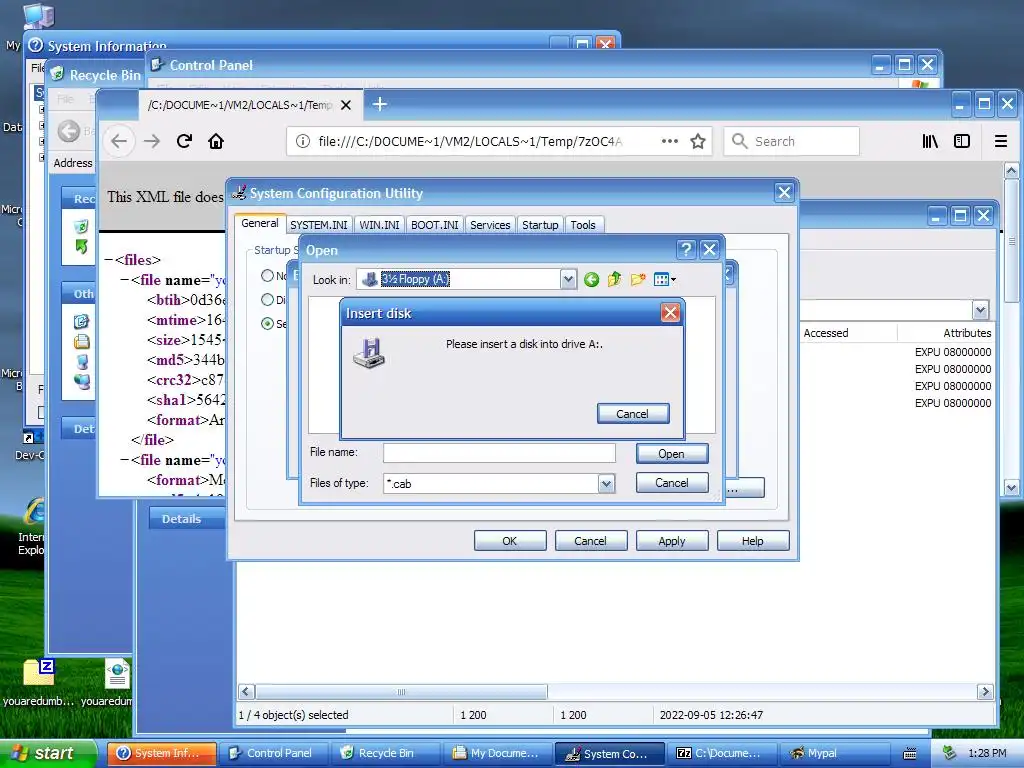
Task: Click Apply in System Configuration Utility
Action: [672, 541]
